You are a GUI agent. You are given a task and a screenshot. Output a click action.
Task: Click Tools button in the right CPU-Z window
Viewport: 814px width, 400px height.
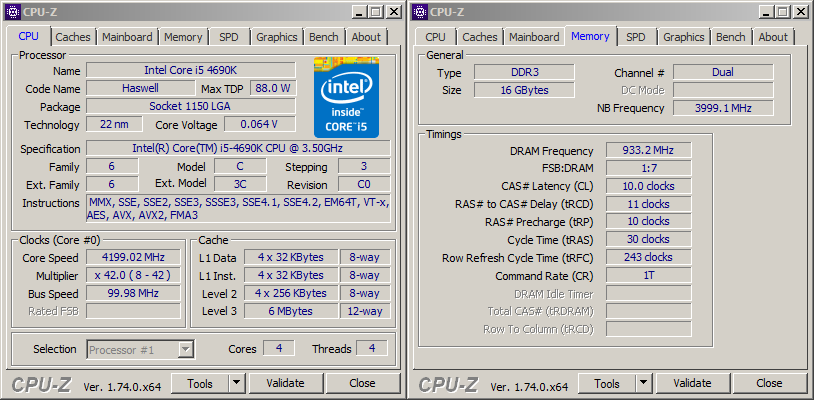click(607, 383)
